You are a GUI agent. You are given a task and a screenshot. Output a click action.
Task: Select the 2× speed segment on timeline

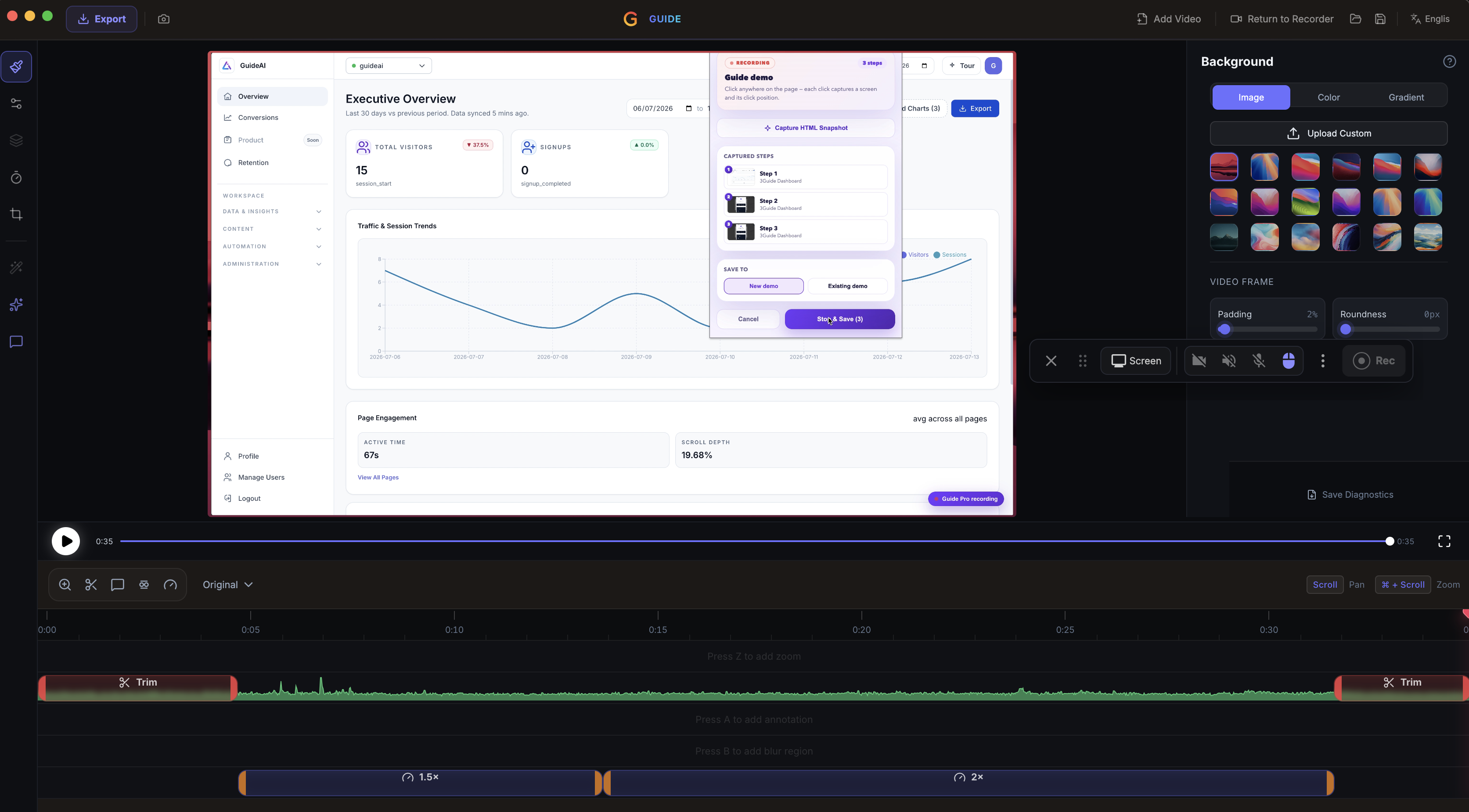pyautogui.click(x=969, y=783)
